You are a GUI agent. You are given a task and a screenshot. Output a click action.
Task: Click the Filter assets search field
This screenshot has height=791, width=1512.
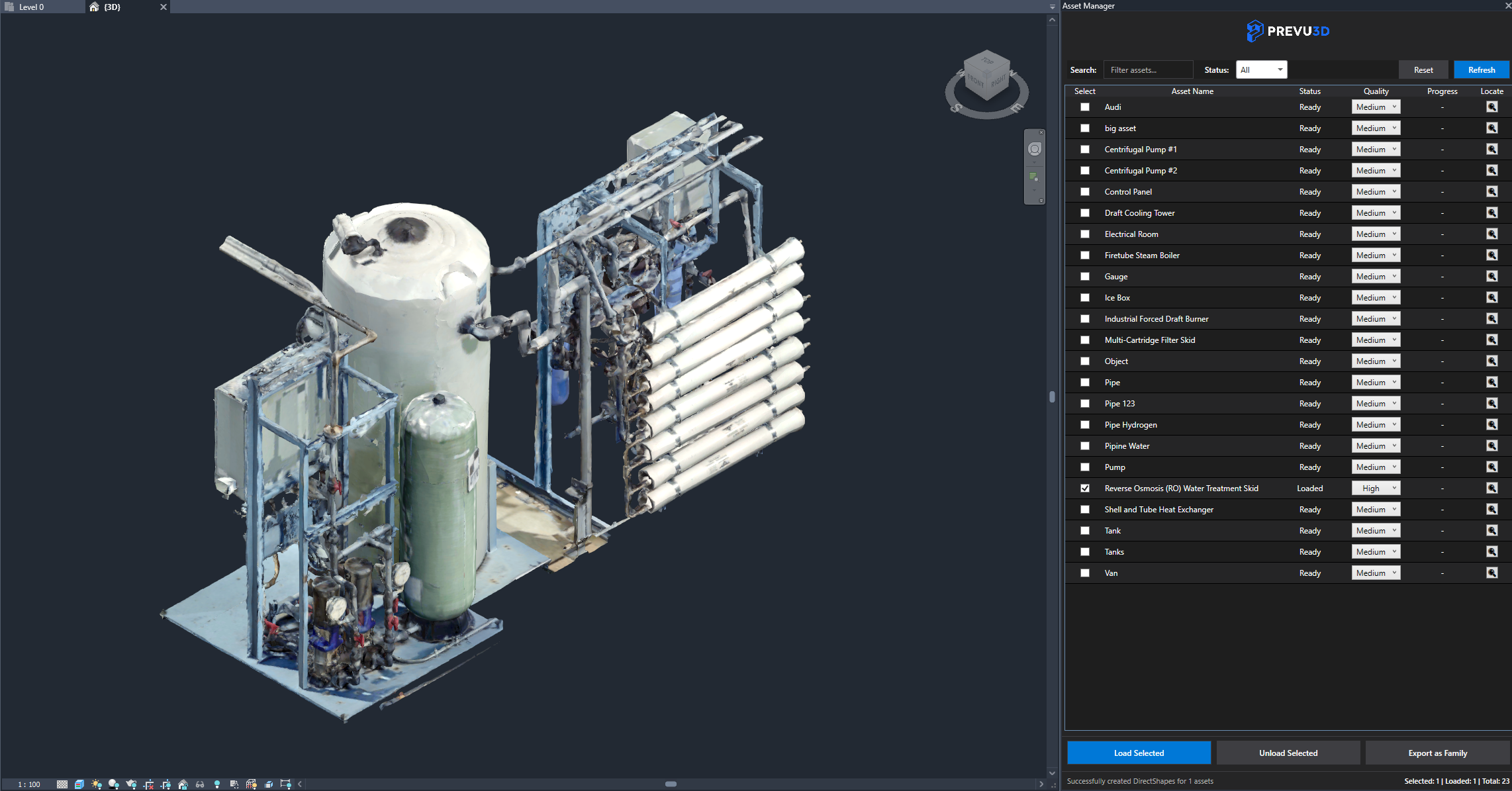click(1149, 70)
